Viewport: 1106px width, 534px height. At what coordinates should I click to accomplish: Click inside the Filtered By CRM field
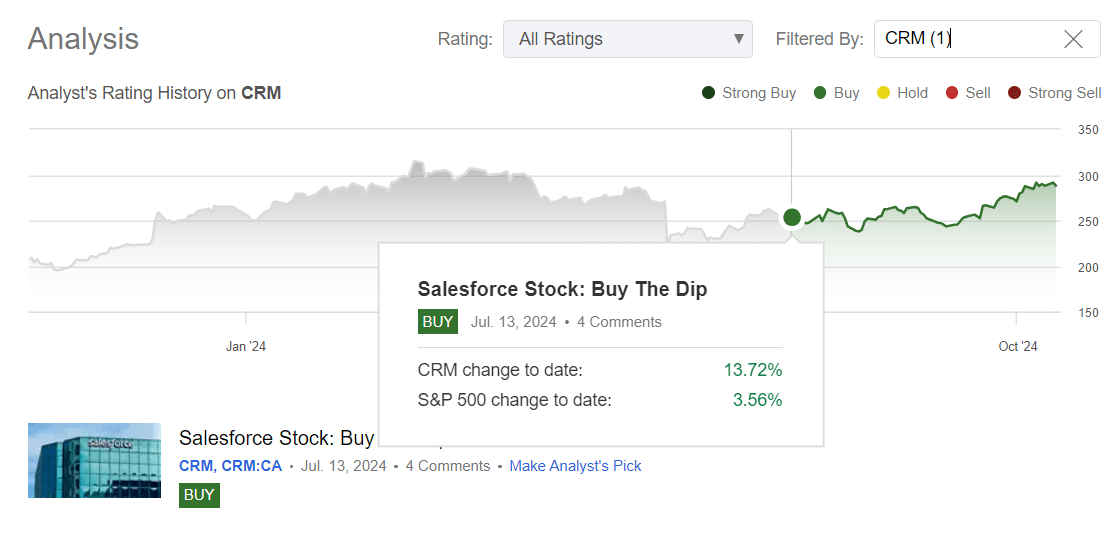coord(960,39)
